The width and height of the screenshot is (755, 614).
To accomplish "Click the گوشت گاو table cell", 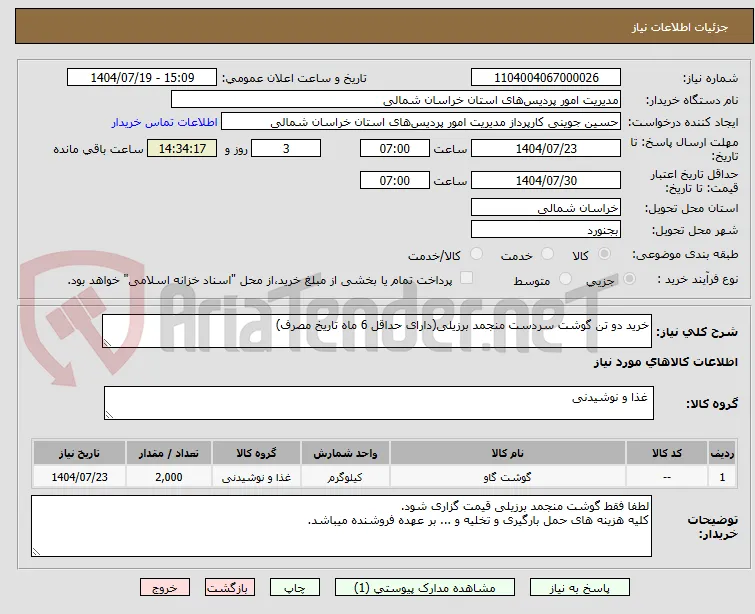I will pyautogui.click(x=508, y=477).
